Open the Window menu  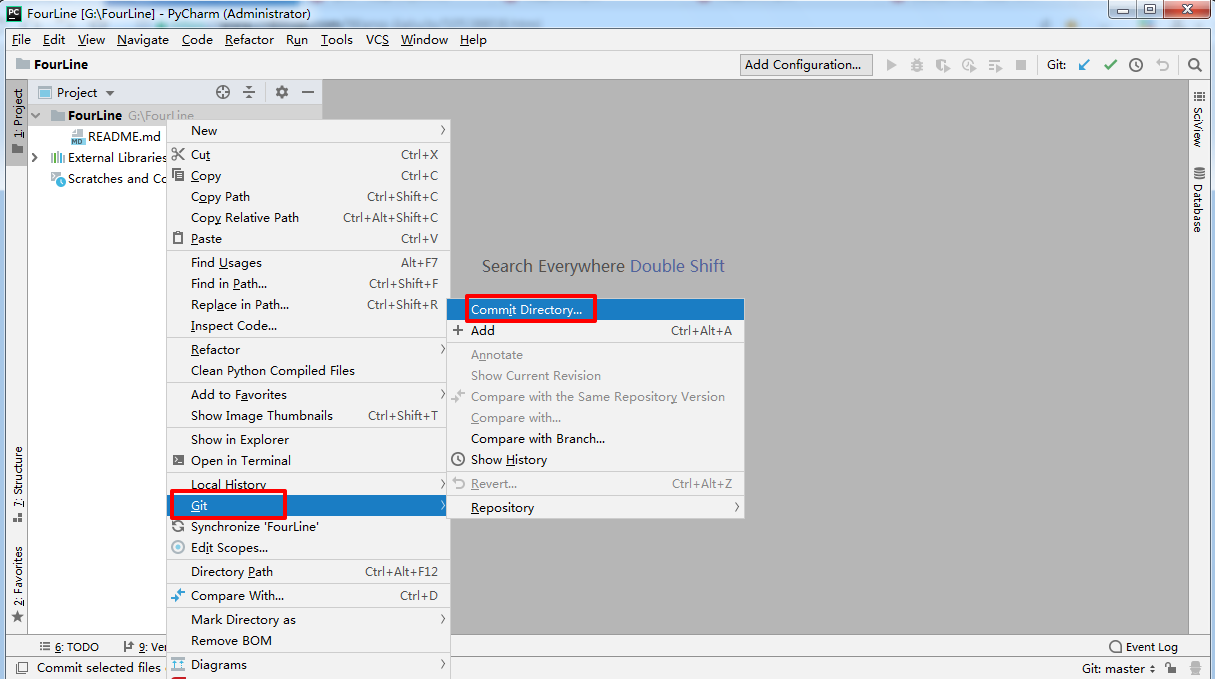pos(424,40)
